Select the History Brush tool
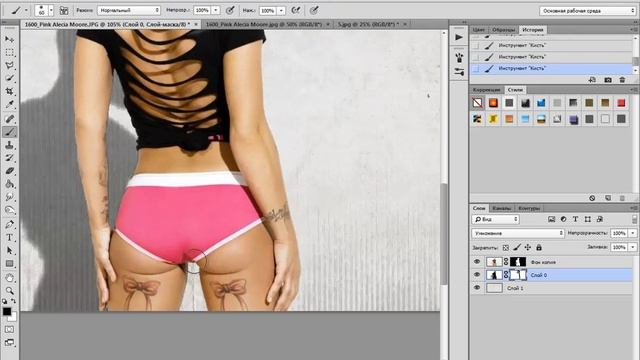Viewport: 640px width, 360px height. (9, 158)
